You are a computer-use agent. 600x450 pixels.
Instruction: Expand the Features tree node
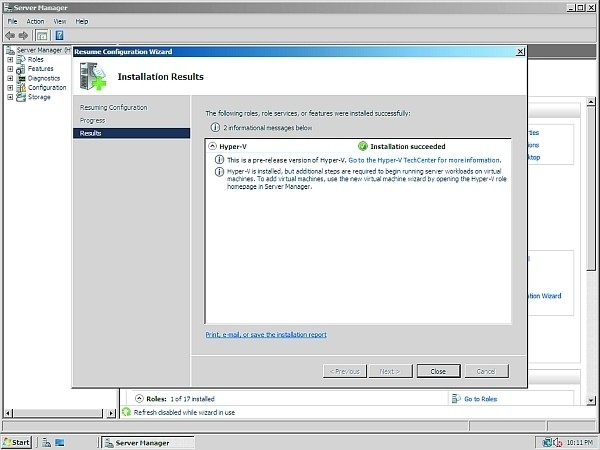click(10, 69)
